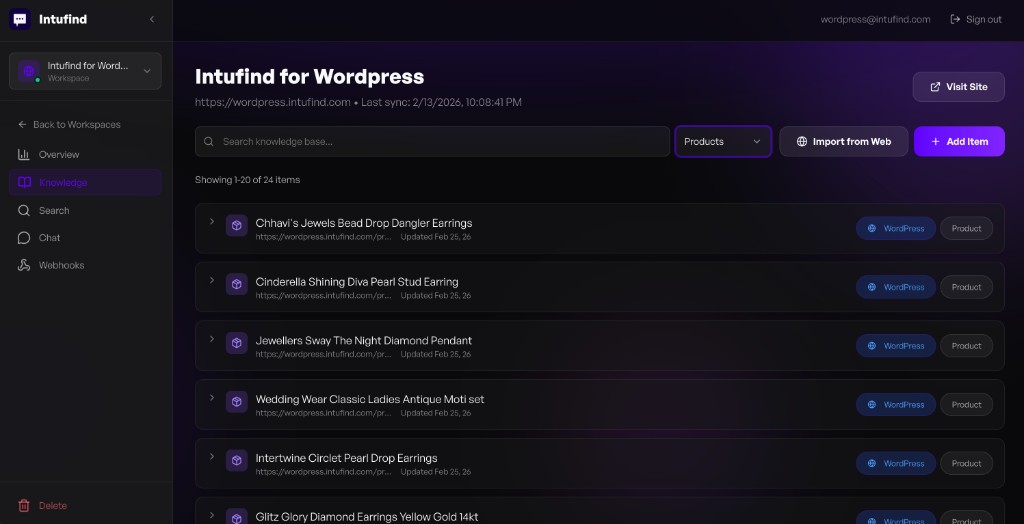Click the Import from Web button
The height and width of the screenshot is (524, 1024).
[x=843, y=142]
